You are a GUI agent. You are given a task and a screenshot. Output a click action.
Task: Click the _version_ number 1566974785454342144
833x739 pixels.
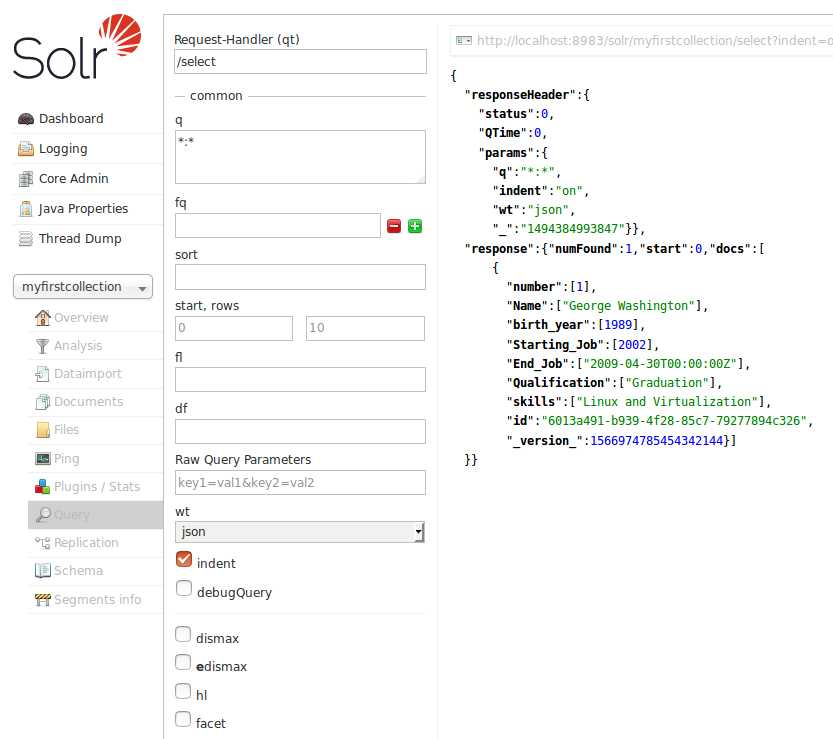pos(657,441)
